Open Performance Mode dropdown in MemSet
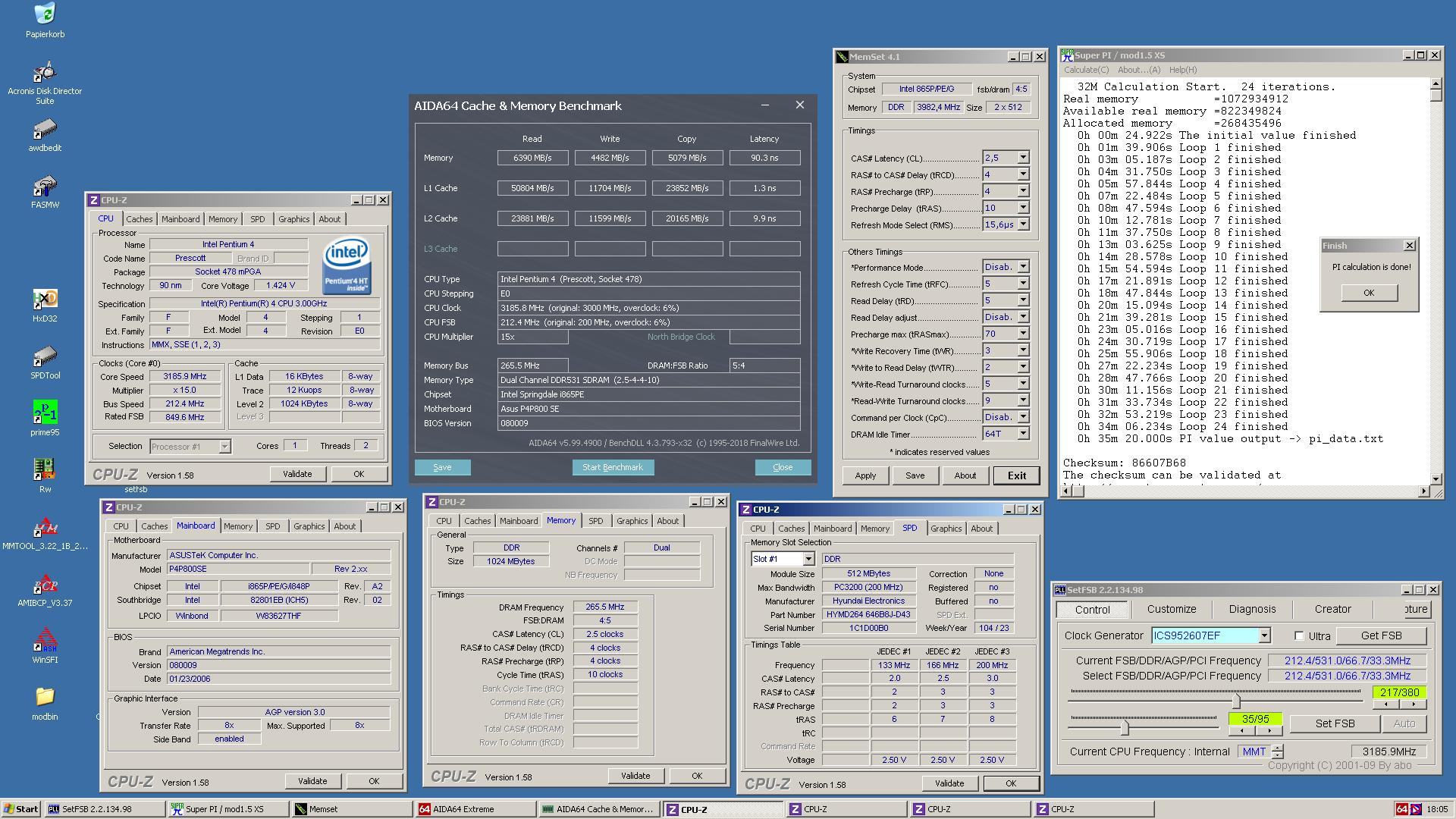This screenshot has width=1456, height=819. pos(1023,267)
